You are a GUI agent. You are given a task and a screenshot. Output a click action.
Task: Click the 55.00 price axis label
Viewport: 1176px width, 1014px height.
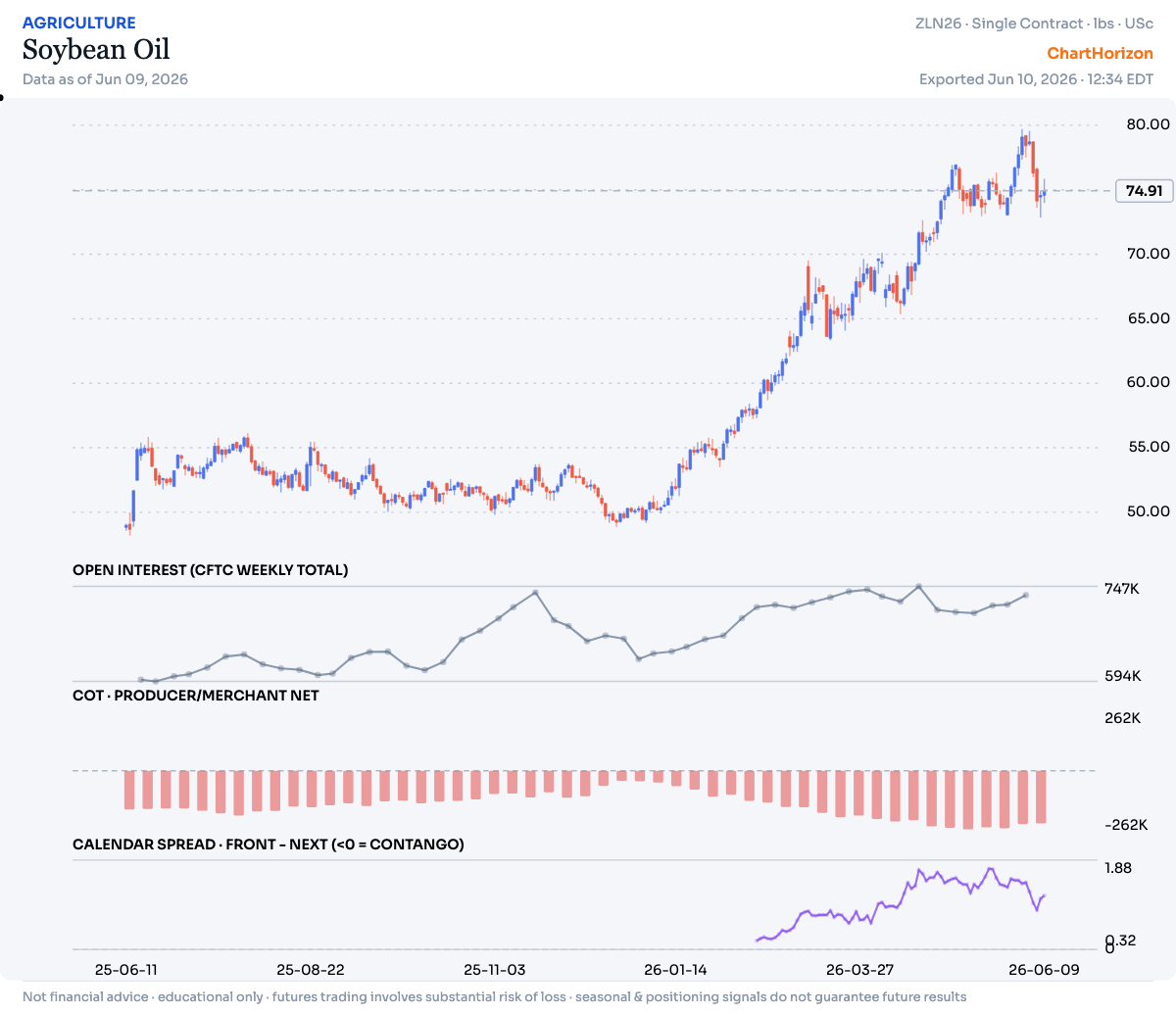point(1148,447)
